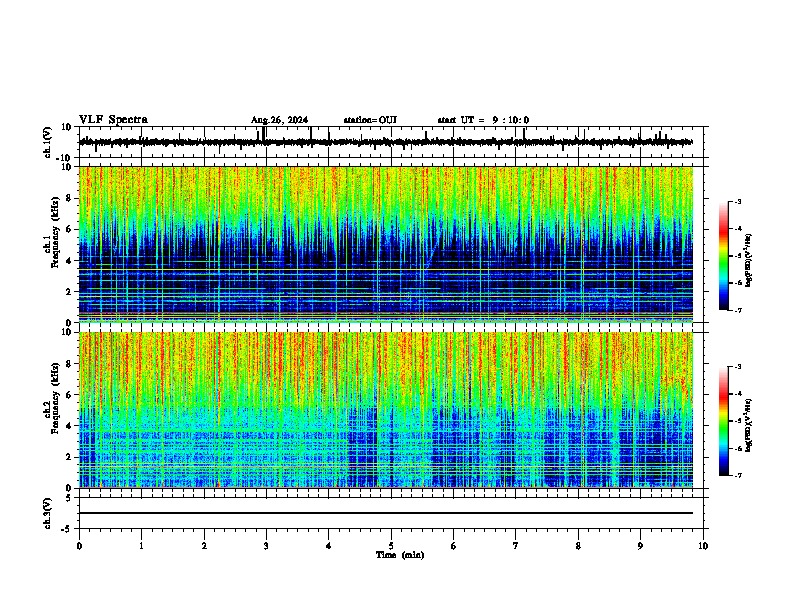Click the date text 'Aug.26, 2024'
Screen dimensions: 792x612
tap(279, 120)
